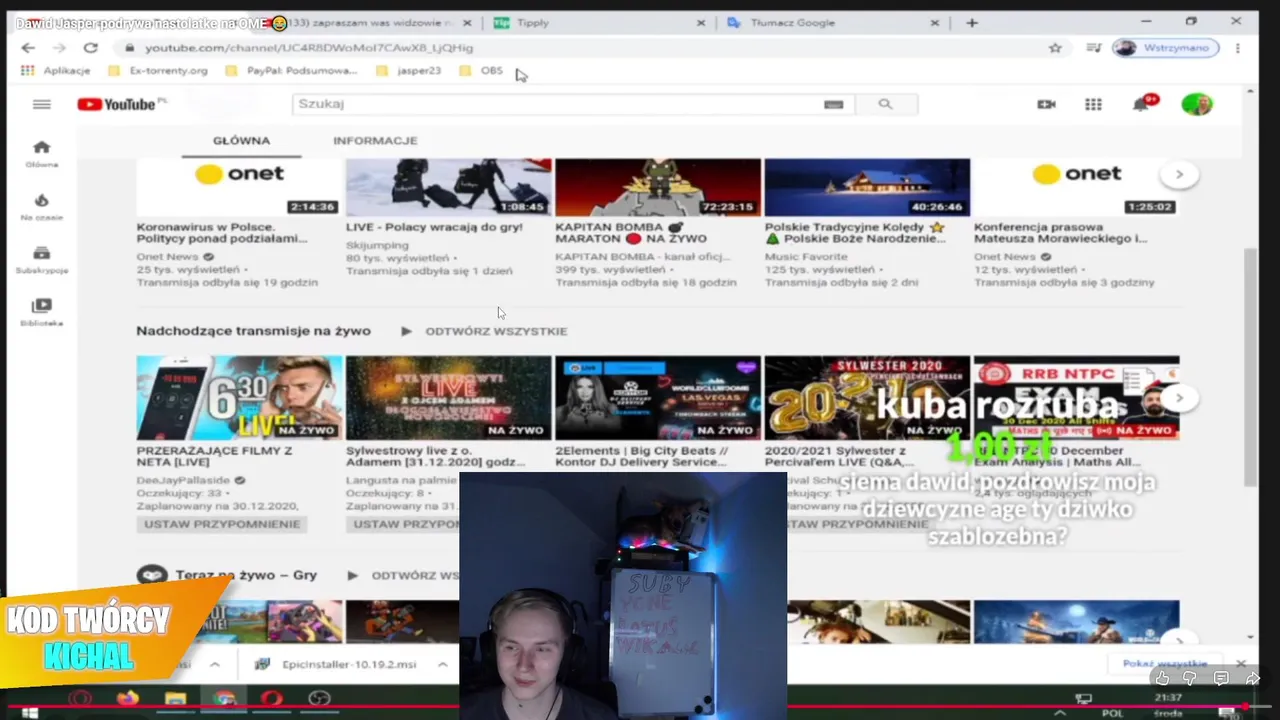Open Główna home in left sidebar
The width and height of the screenshot is (1280, 720).
(41, 153)
